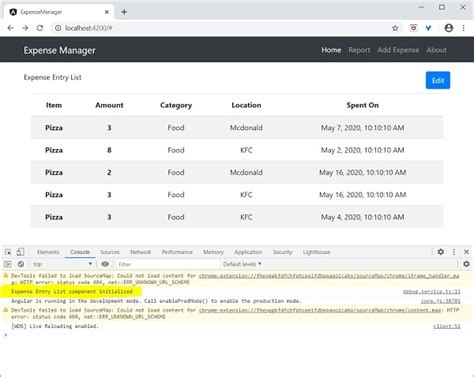
Task: Open the top context dropdown
Action: tap(62, 264)
